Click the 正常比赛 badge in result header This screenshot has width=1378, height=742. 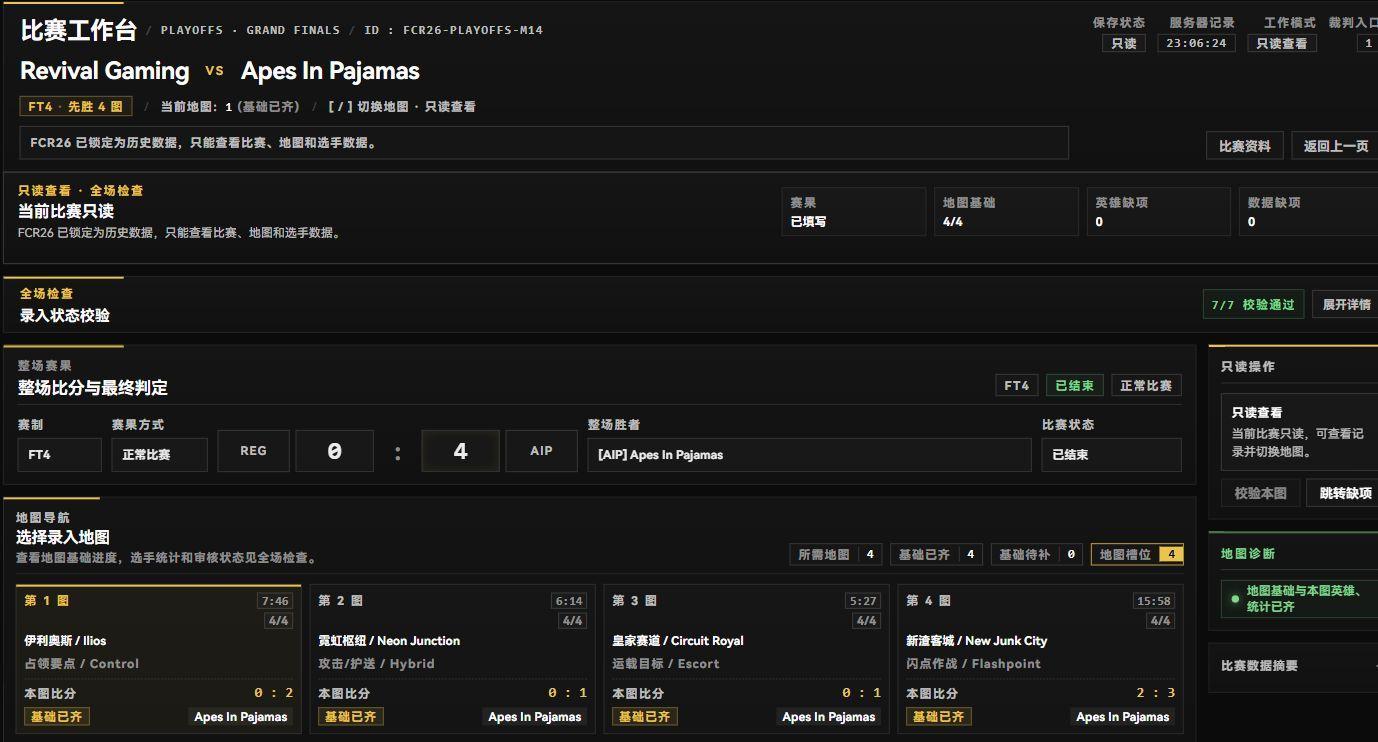coord(1146,385)
